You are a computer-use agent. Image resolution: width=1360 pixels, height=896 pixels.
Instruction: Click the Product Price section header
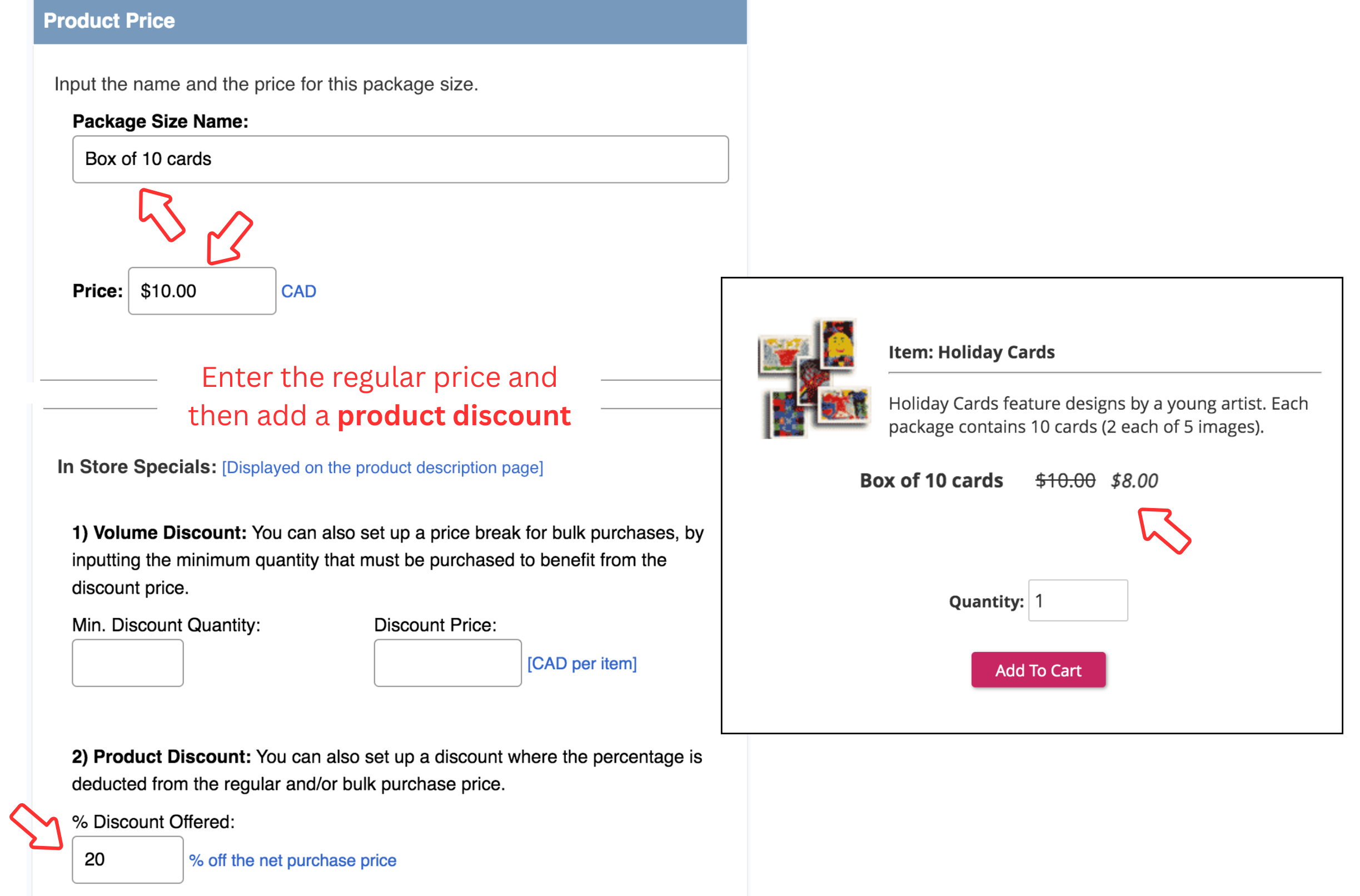(390, 21)
